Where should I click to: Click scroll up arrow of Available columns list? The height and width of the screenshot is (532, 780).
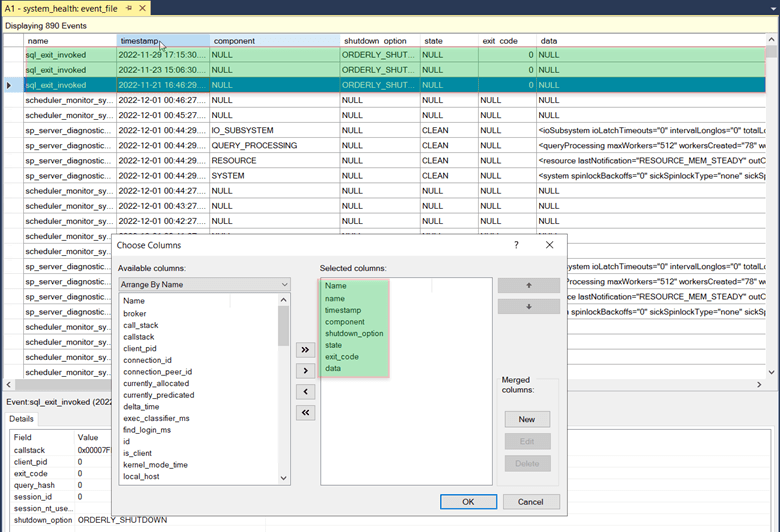(x=284, y=300)
